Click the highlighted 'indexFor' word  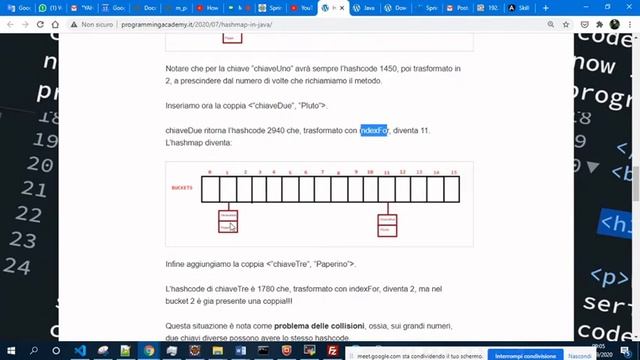click(374, 131)
